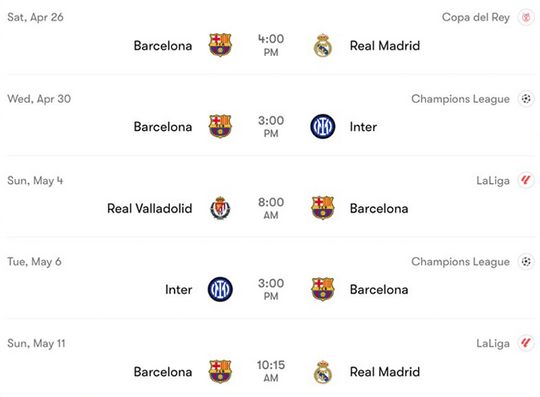
Task: Click LaLiga logo on May 4 match
Action: pyautogui.click(x=526, y=180)
